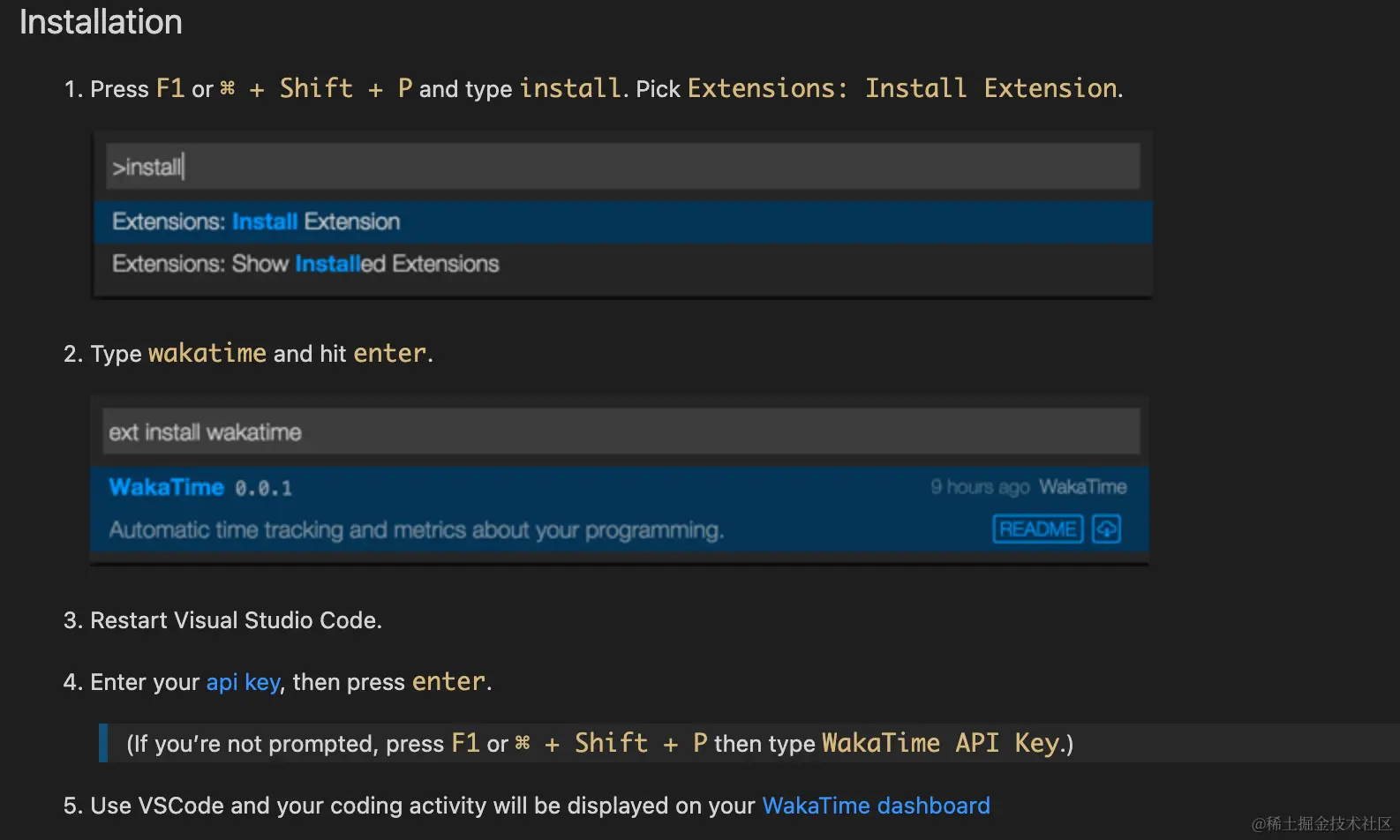Click the 'Automatic time tracking' extension description
The height and width of the screenshot is (840, 1400).
tap(416, 529)
